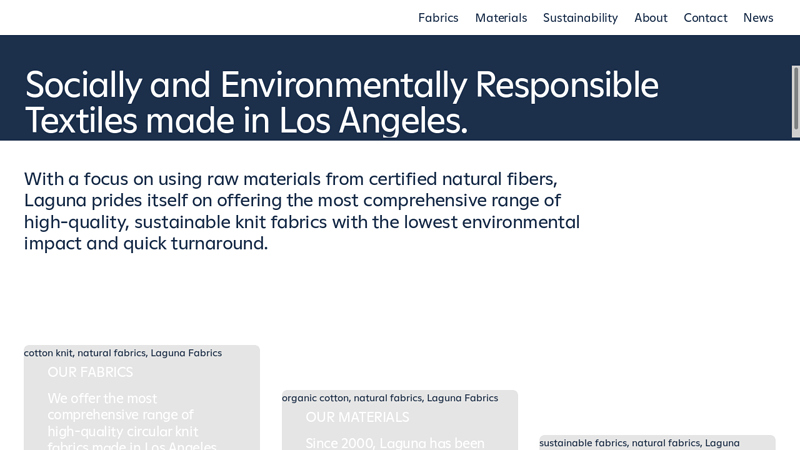Open the About page
This screenshot has width=800, height=450.
pyautogui.click(x=651, y=18)
